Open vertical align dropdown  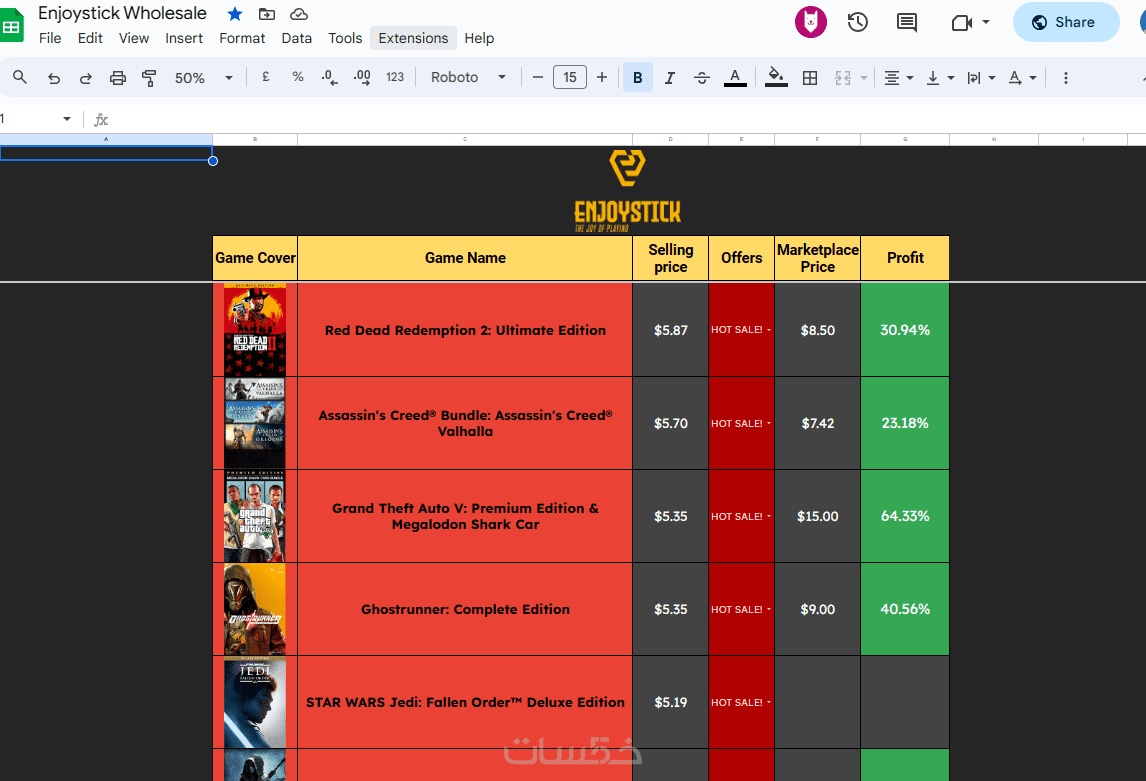940,77
